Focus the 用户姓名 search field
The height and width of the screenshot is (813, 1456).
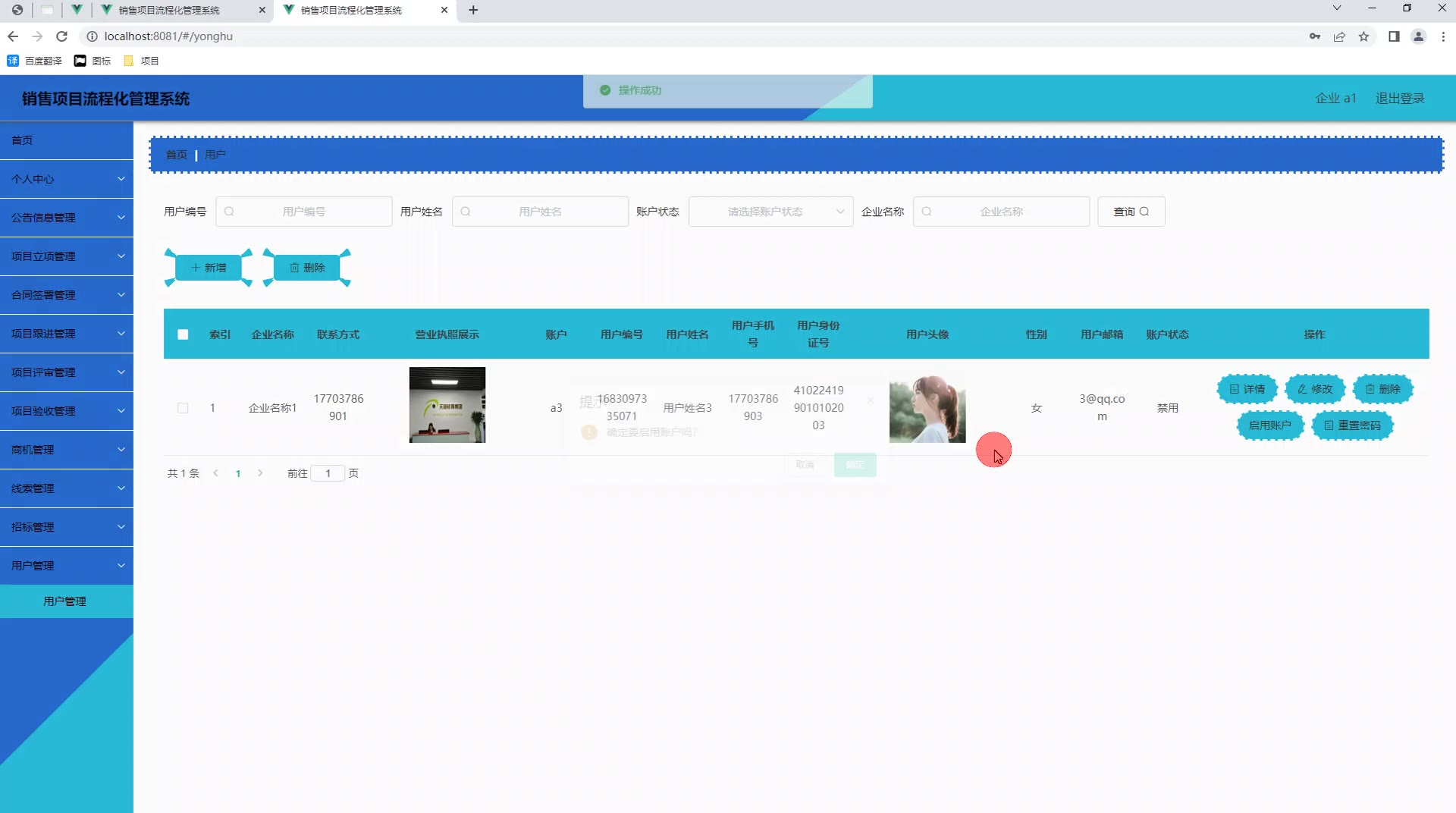click(x=540, y=212)
